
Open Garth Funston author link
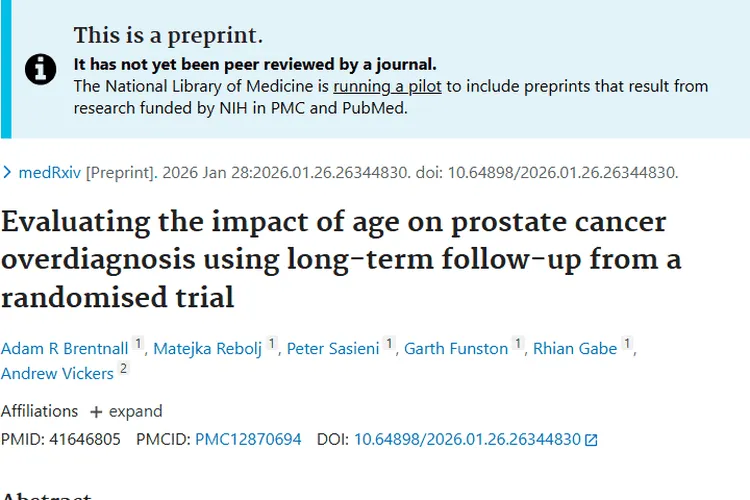(x=456, y=348)
